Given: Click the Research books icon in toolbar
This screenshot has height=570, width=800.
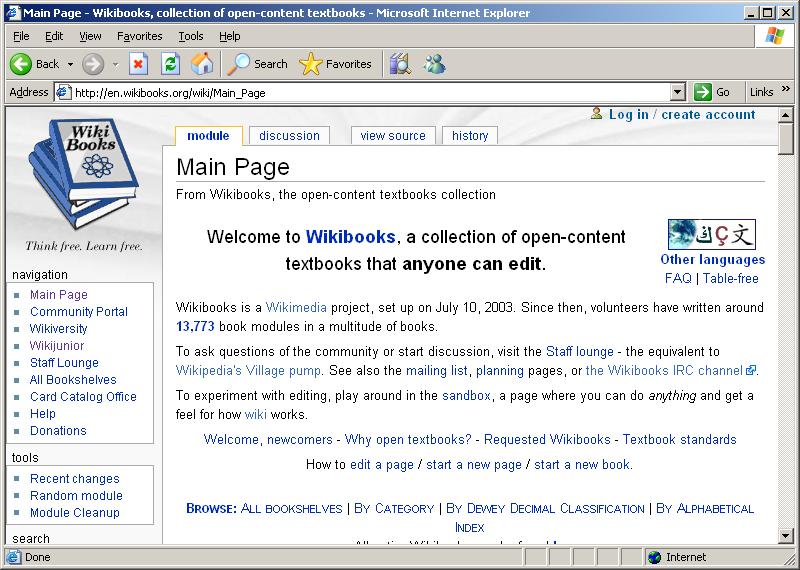Looking at the screenshot, I should [x=401, y=64].
